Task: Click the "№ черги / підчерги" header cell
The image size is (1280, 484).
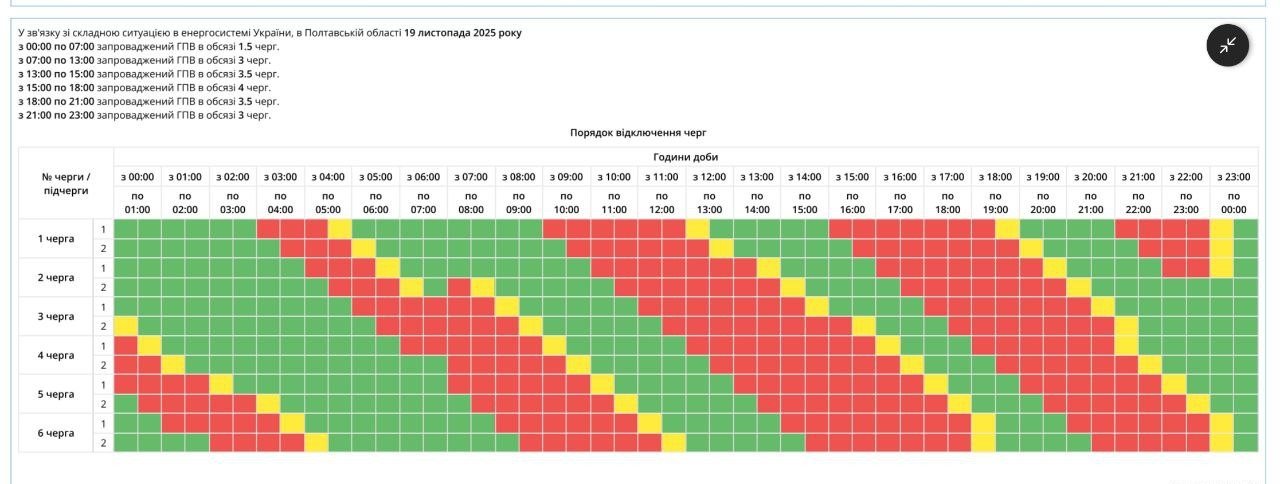Action: (66, 183)
